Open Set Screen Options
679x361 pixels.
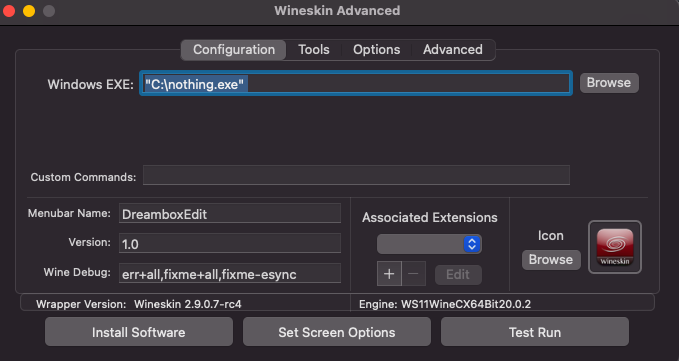tap(337, 332)
